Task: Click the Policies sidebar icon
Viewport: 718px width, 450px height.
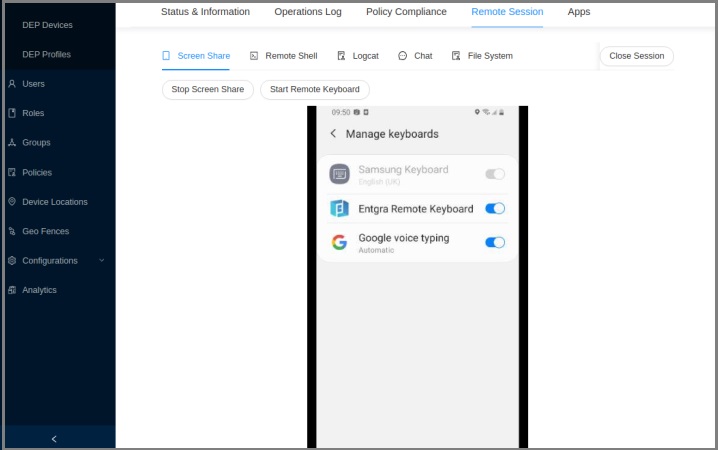Action: coord(12,172)
